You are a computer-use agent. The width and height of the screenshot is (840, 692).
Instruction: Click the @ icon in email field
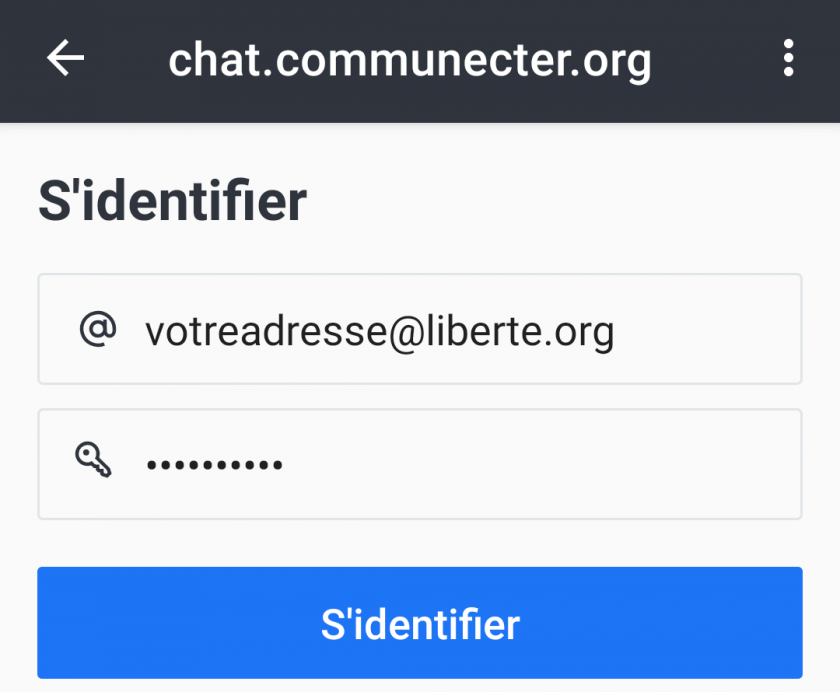click(97, 329)
